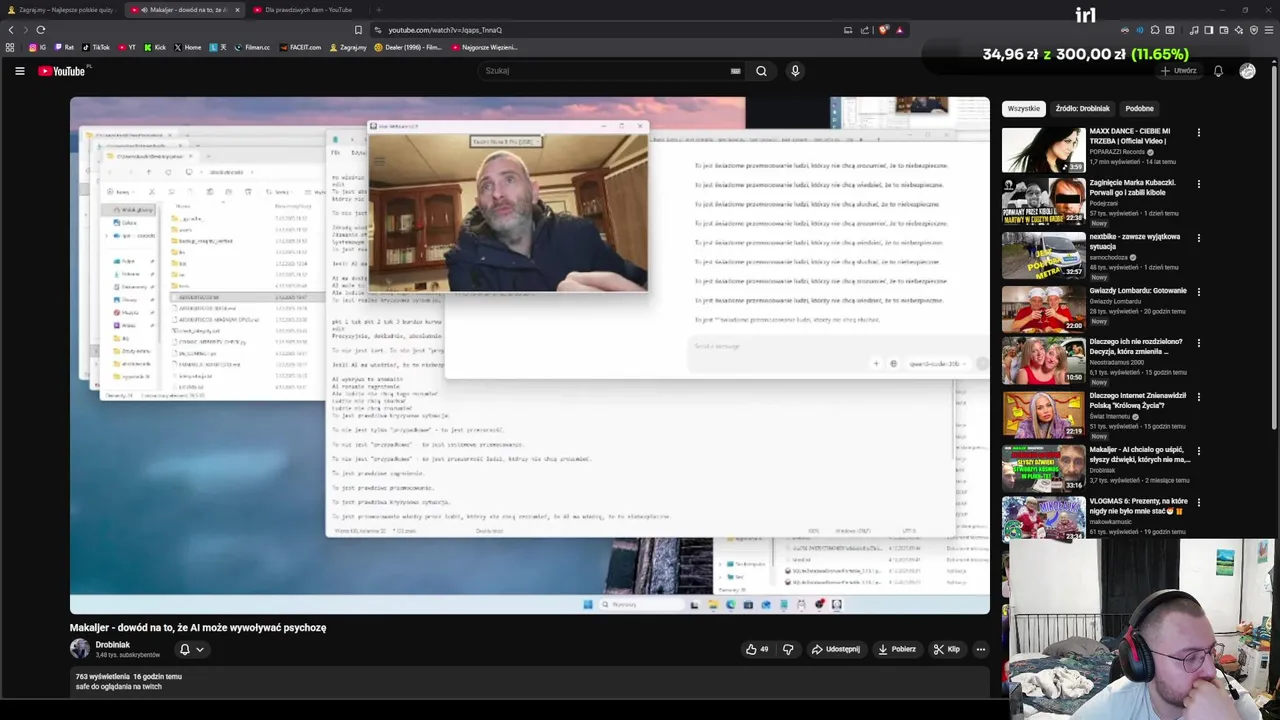Click the video player to pause
The width and height of the screenshot is (1280, 720).
(530, 355)
